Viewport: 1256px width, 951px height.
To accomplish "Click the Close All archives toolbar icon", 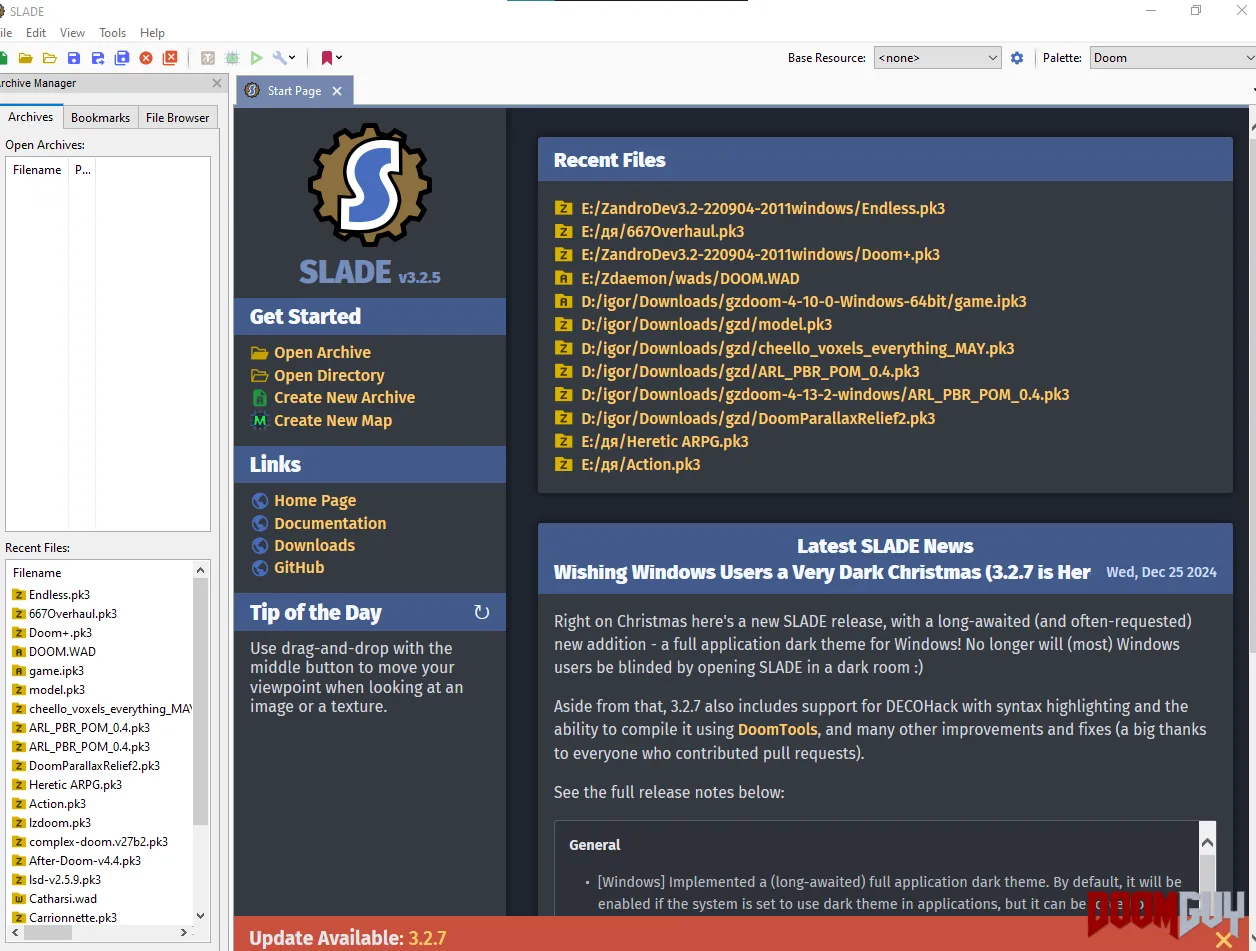I will point(170,58).
